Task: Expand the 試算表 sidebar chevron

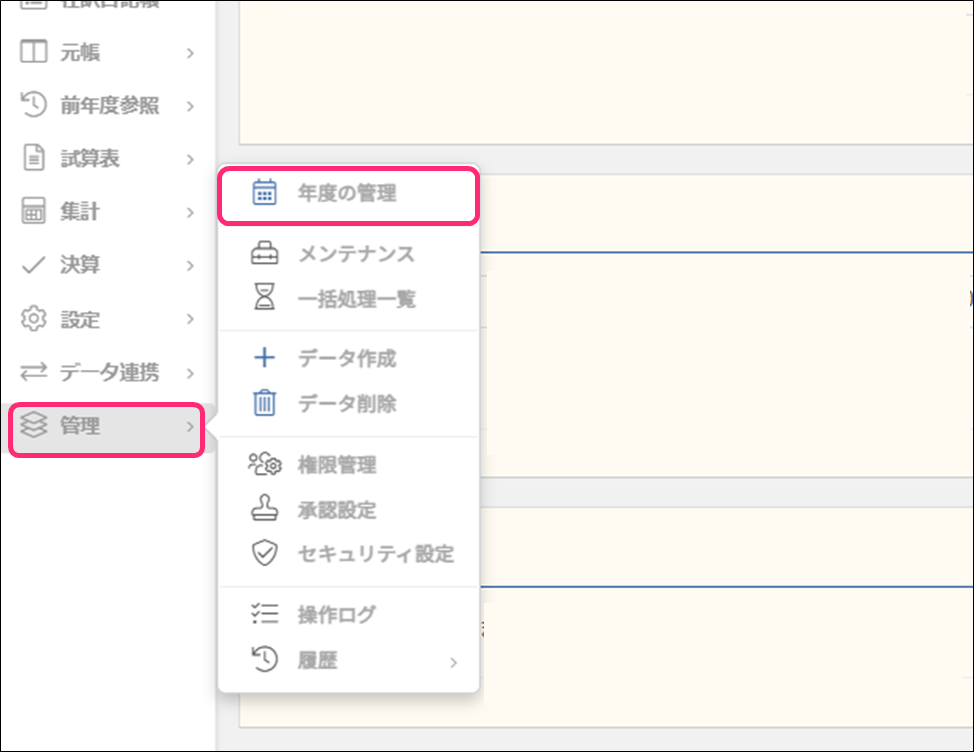Action: pos(190,159)
